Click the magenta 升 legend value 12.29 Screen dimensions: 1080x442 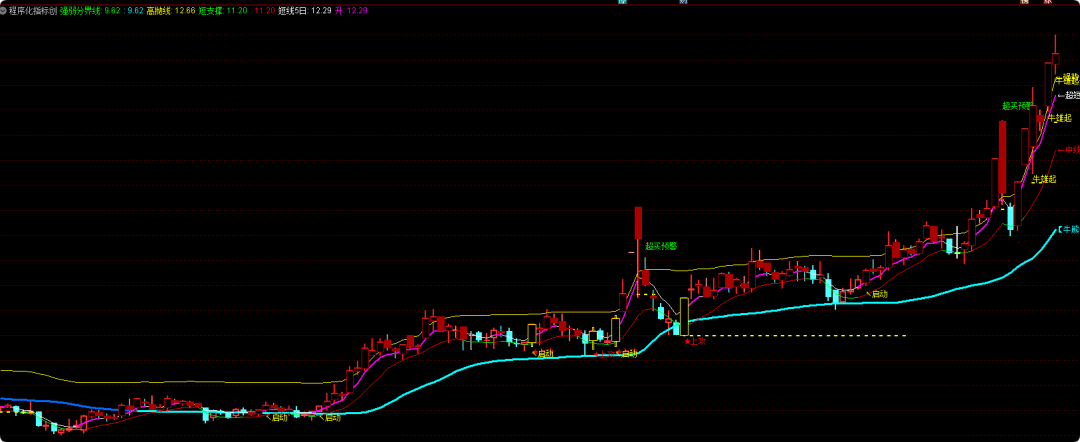click(x=357, y=10)
